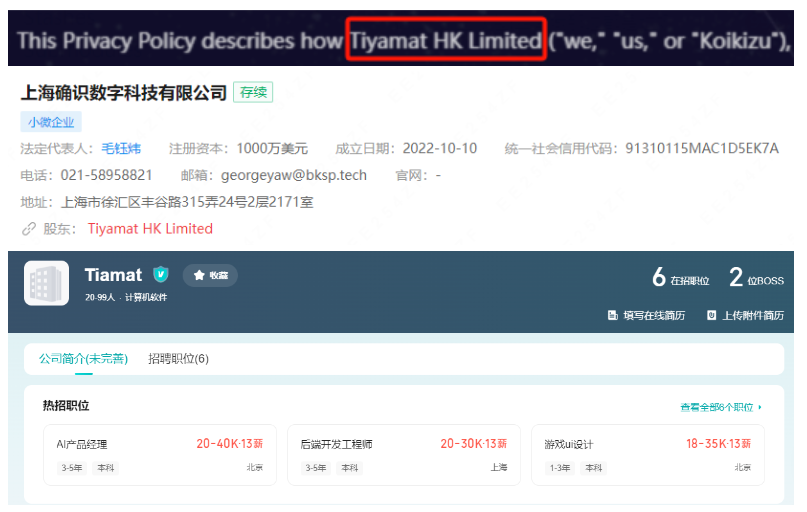Click the star favorite (收藏) button
Image resolution: width=807 pixels, height=512 pixels.
[210, 275]
